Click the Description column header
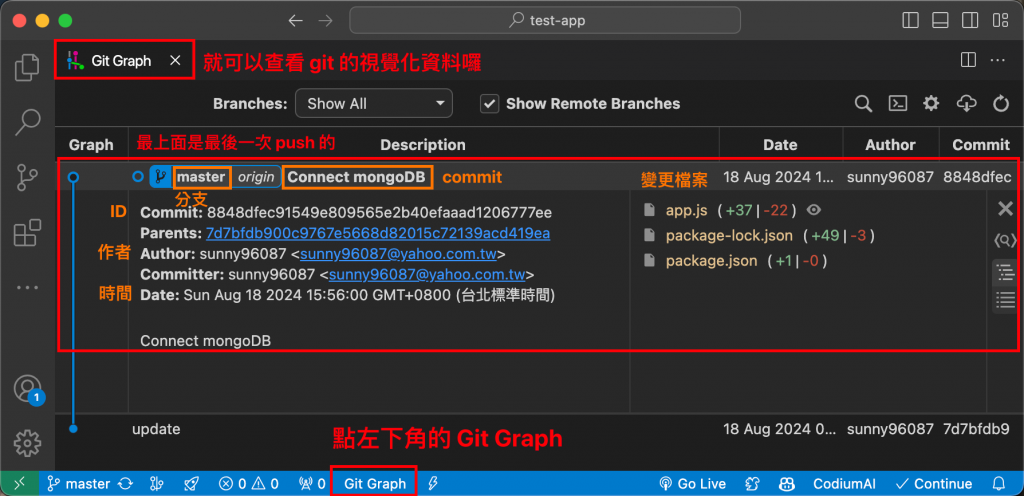Screen dimensions: 1024x496 [423, 145]
